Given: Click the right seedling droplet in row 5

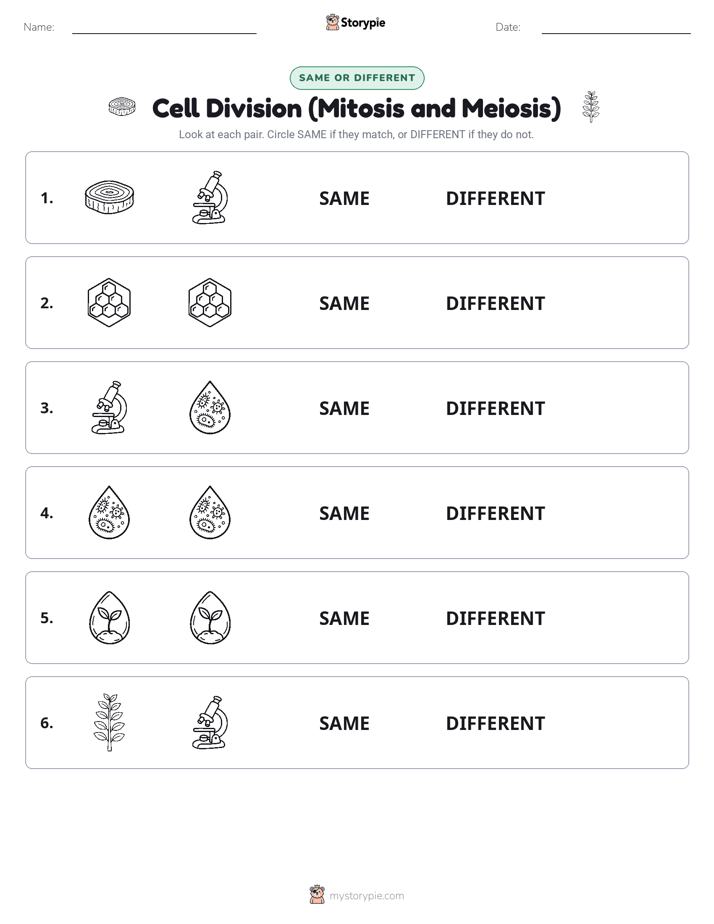Looking at the screenshot, I should pos(210,618).
